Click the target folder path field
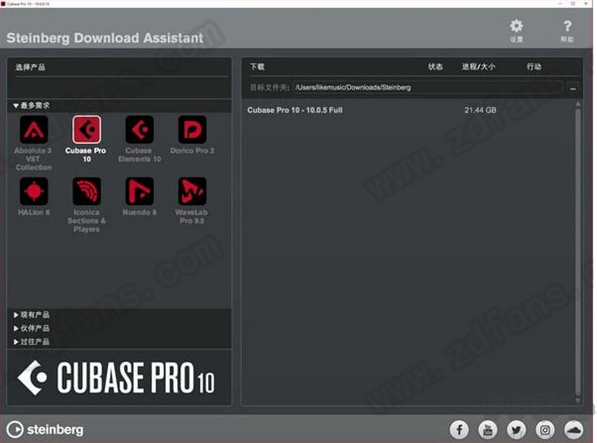 coord(427,88)
